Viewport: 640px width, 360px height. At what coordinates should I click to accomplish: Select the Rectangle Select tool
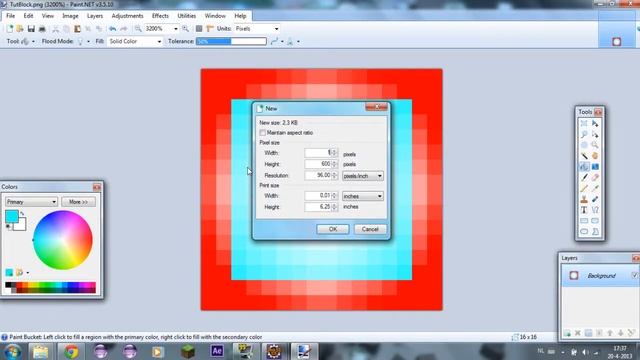pyautogui.click(x=584, y=123)
